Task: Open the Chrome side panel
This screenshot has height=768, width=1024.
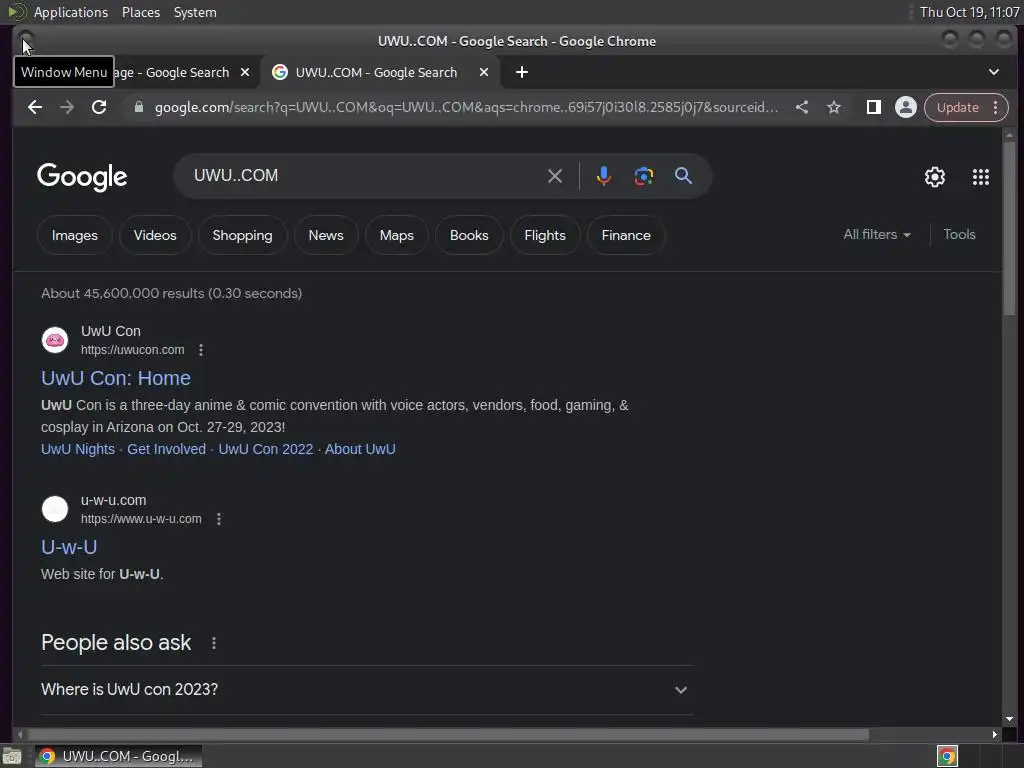Action: tap(873, 107)
